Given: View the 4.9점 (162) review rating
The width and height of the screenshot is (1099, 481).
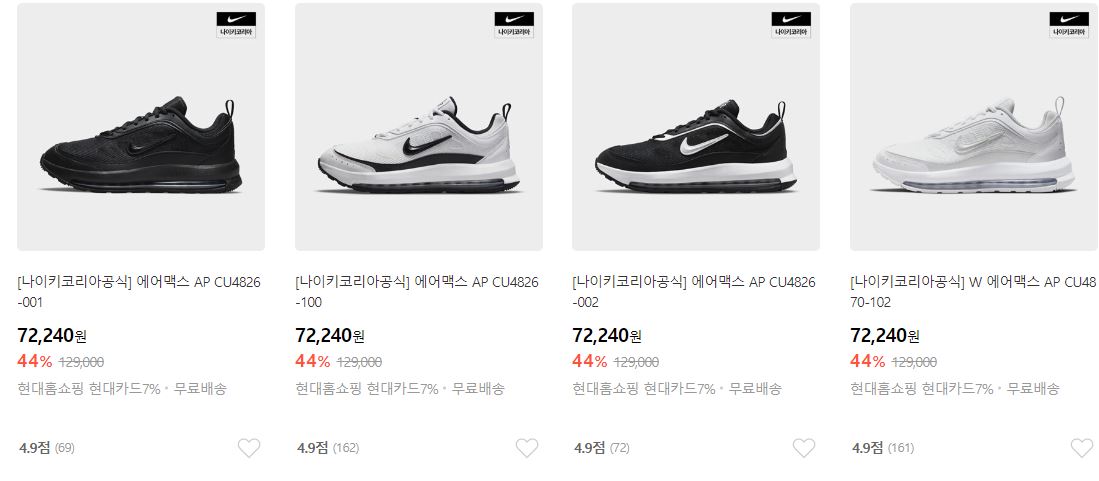Looking at the screenshot, I should pyautogui.click(x=327, y=448).
